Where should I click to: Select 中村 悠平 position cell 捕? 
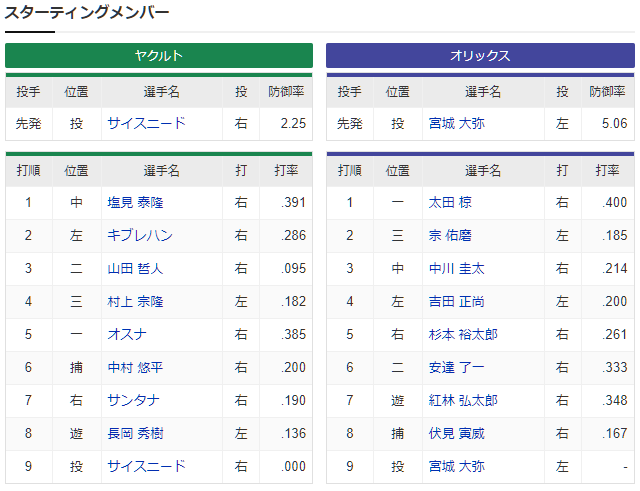pos(76,367)
